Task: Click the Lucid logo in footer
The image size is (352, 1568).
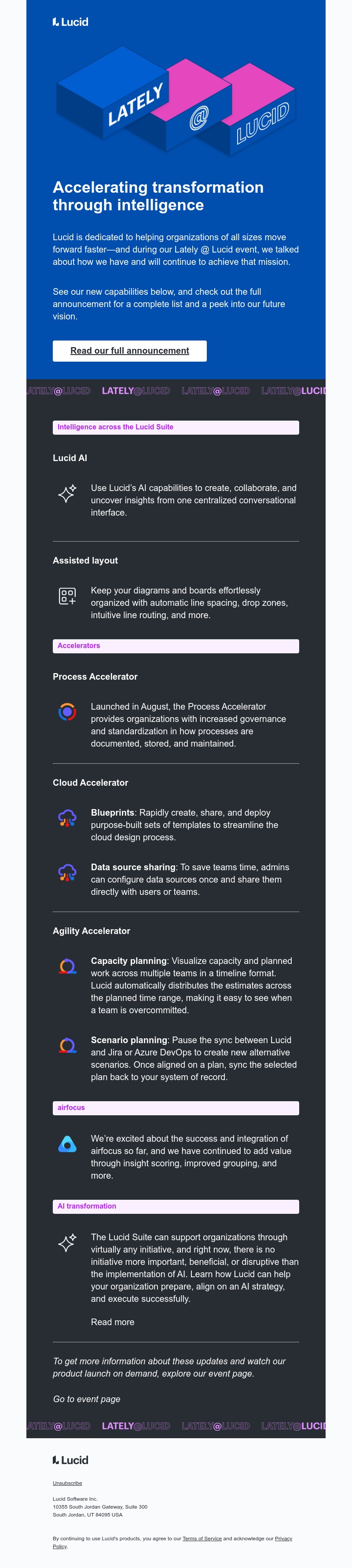Action: pos(70,1460)
